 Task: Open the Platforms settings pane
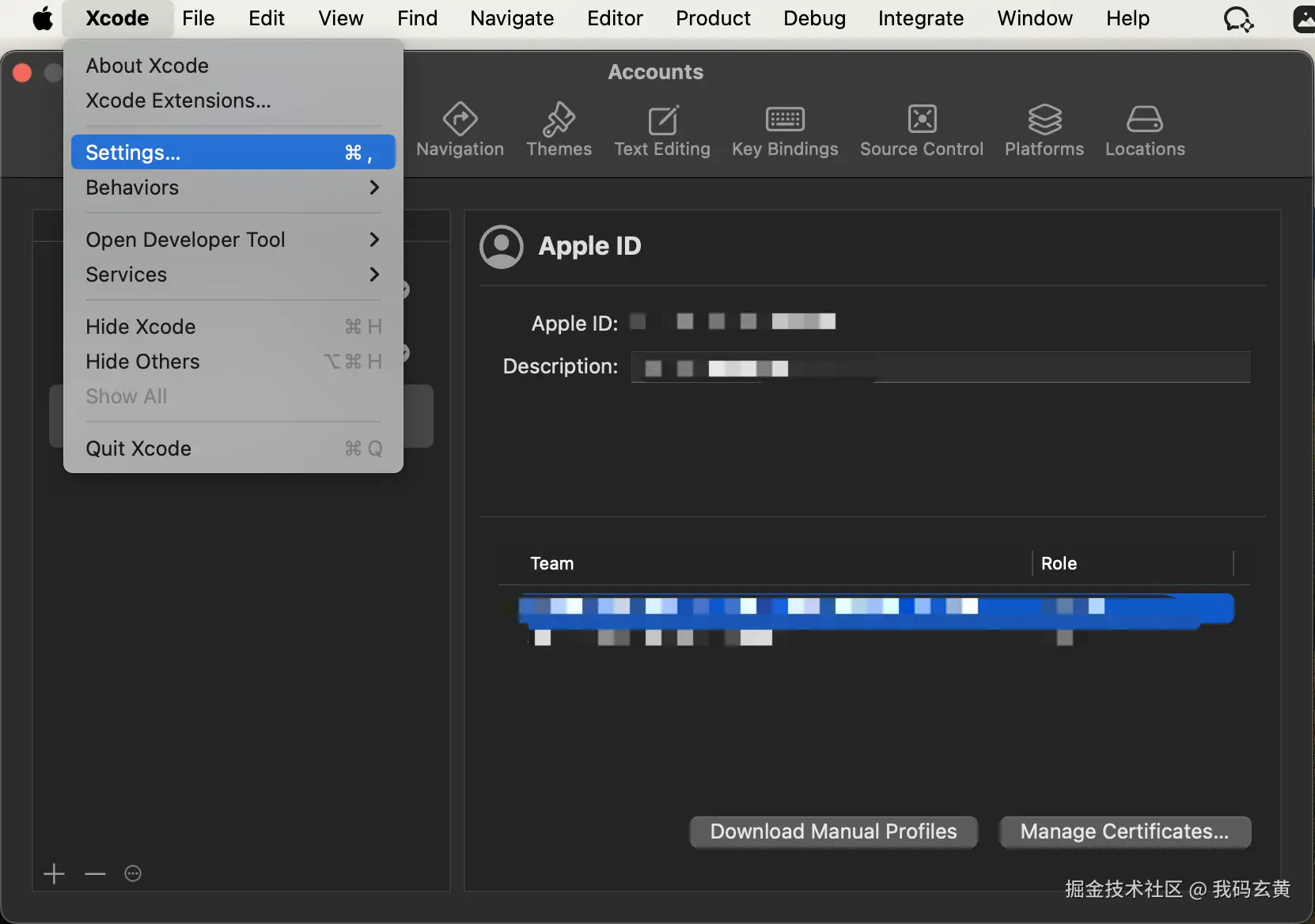(x=1044, y=130)
